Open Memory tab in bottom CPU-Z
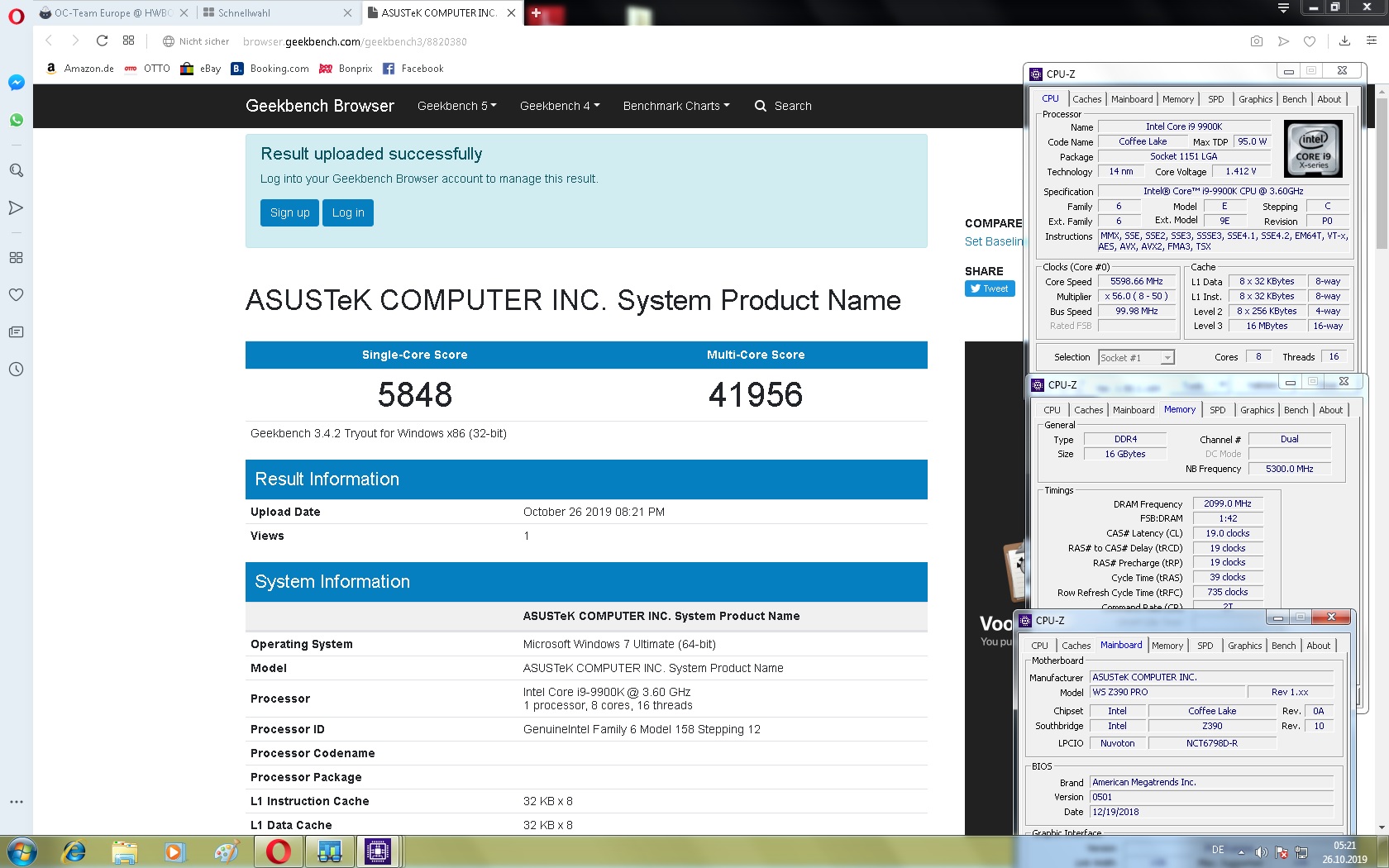This screenshot has width=1389, height=868. click(1167, 646)
